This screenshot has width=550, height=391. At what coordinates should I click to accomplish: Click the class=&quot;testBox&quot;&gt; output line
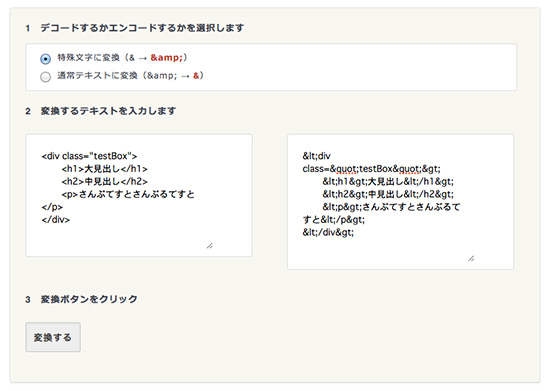point(371,169)
